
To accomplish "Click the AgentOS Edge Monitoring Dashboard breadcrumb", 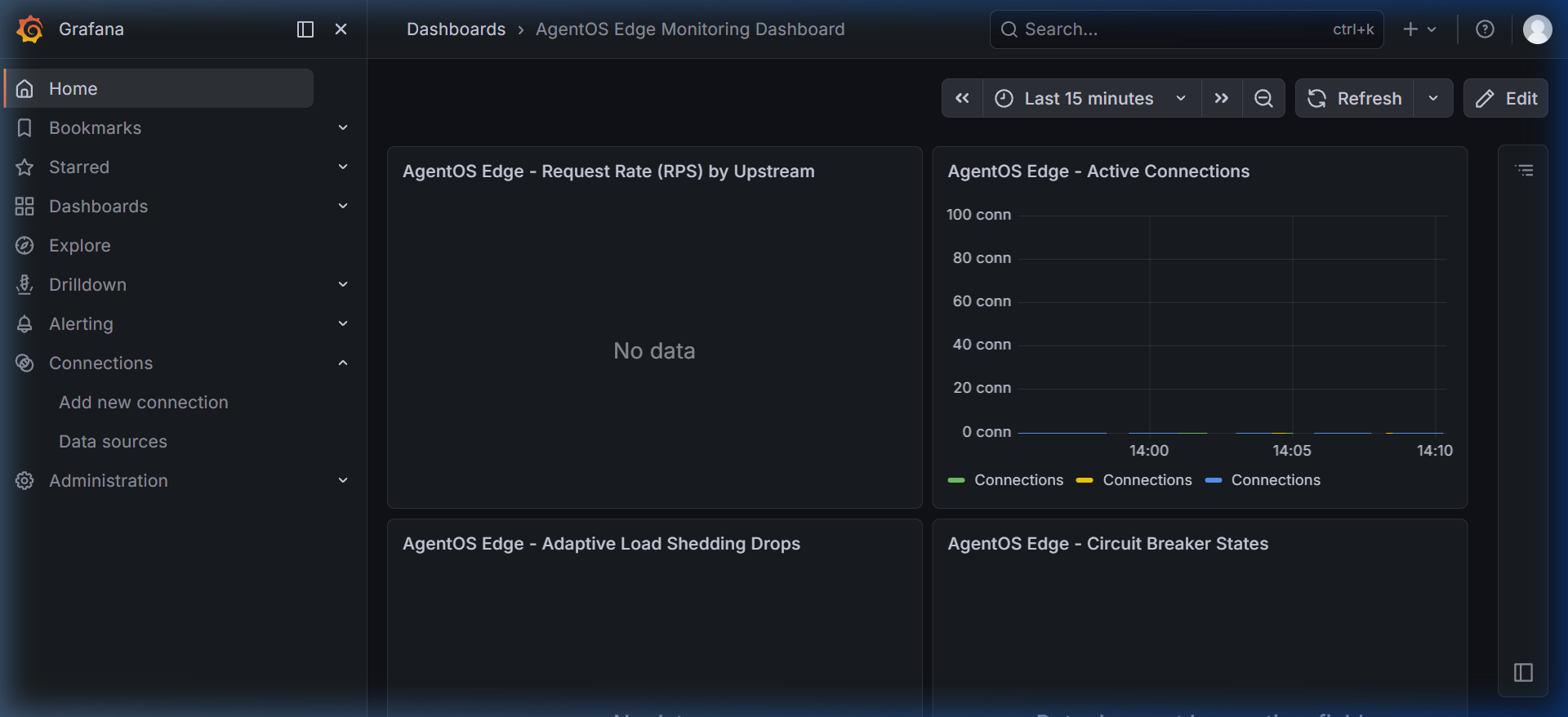I will (690, 29).
